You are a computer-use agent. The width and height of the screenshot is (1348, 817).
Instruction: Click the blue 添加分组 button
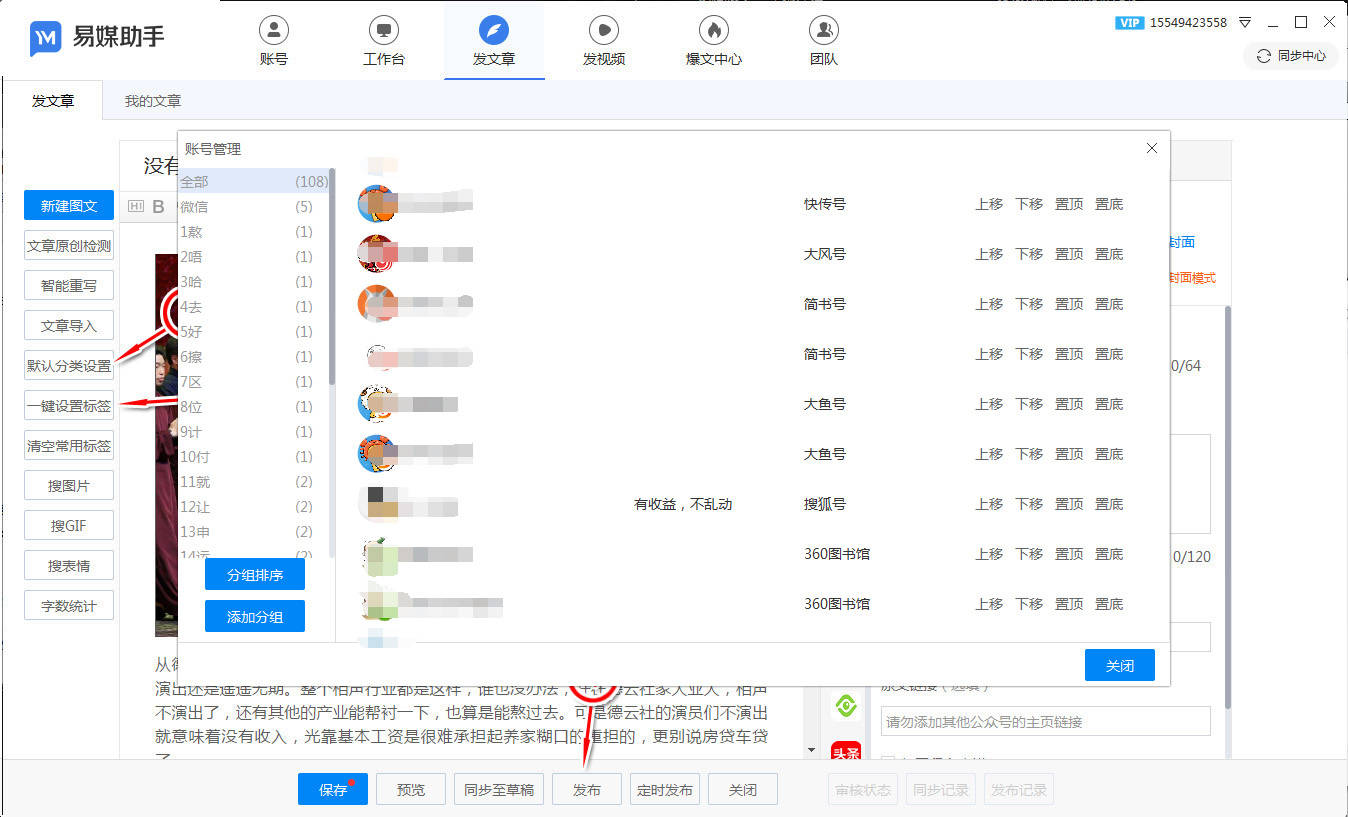click(254, 617)
